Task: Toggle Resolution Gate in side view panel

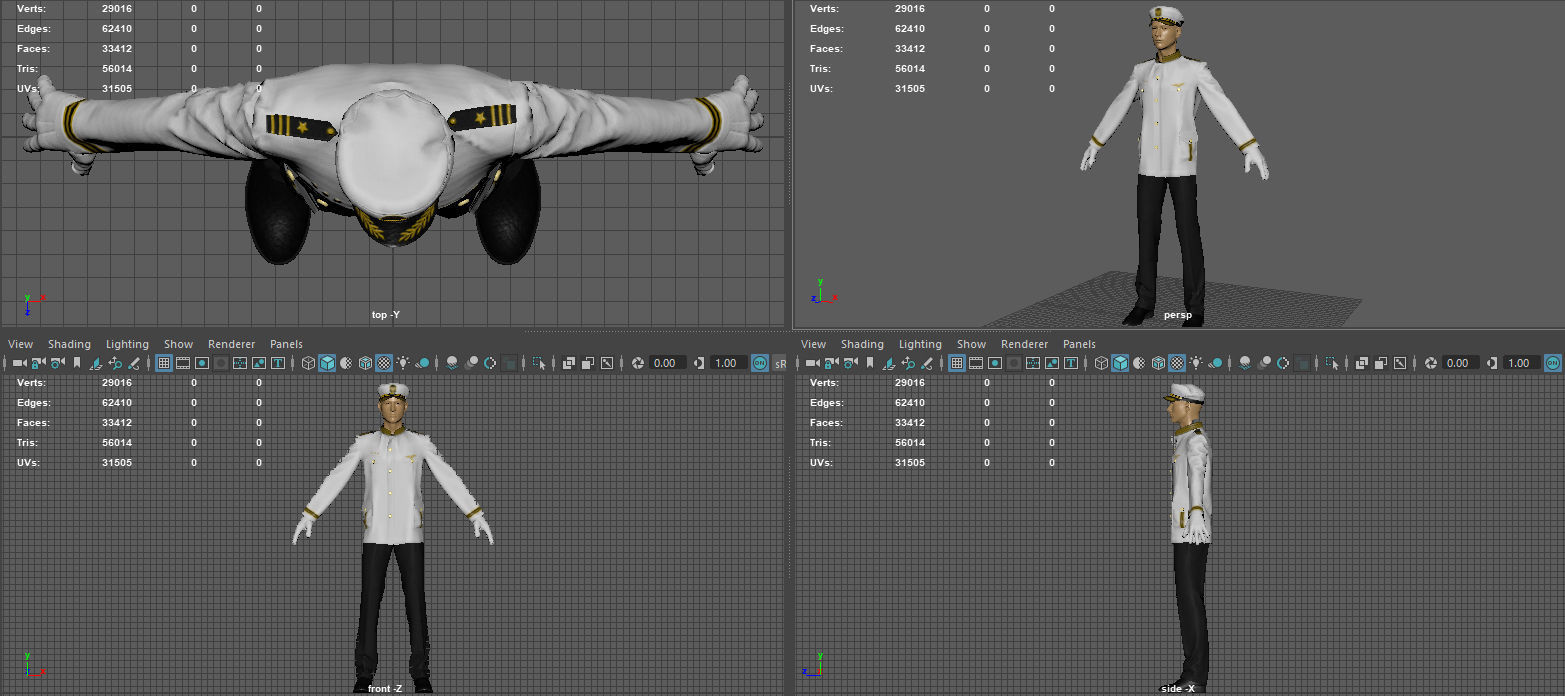Action: tap(995, 363)
